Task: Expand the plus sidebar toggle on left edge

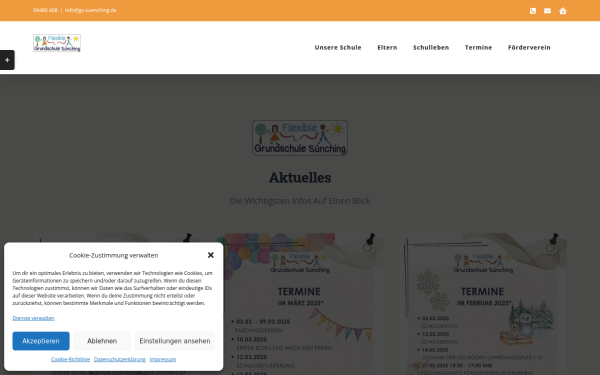Action: tap(7, 60)
